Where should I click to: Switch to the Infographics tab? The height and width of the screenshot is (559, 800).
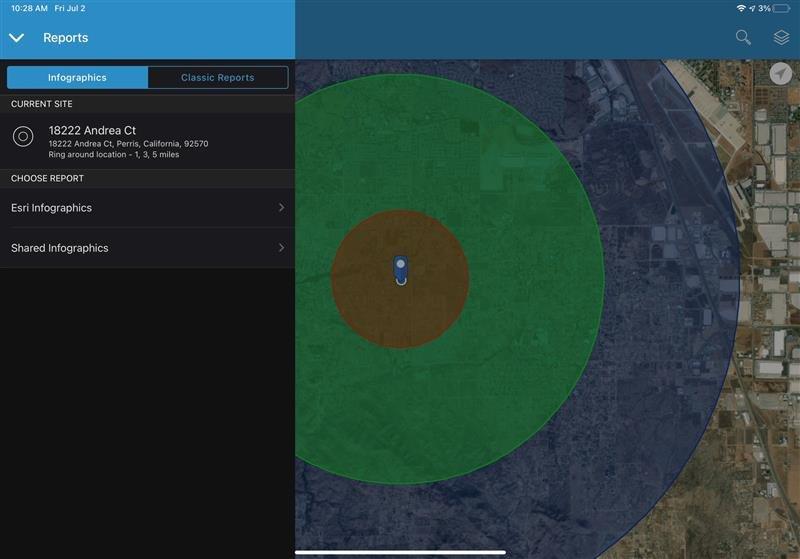[x=78, y=78]
